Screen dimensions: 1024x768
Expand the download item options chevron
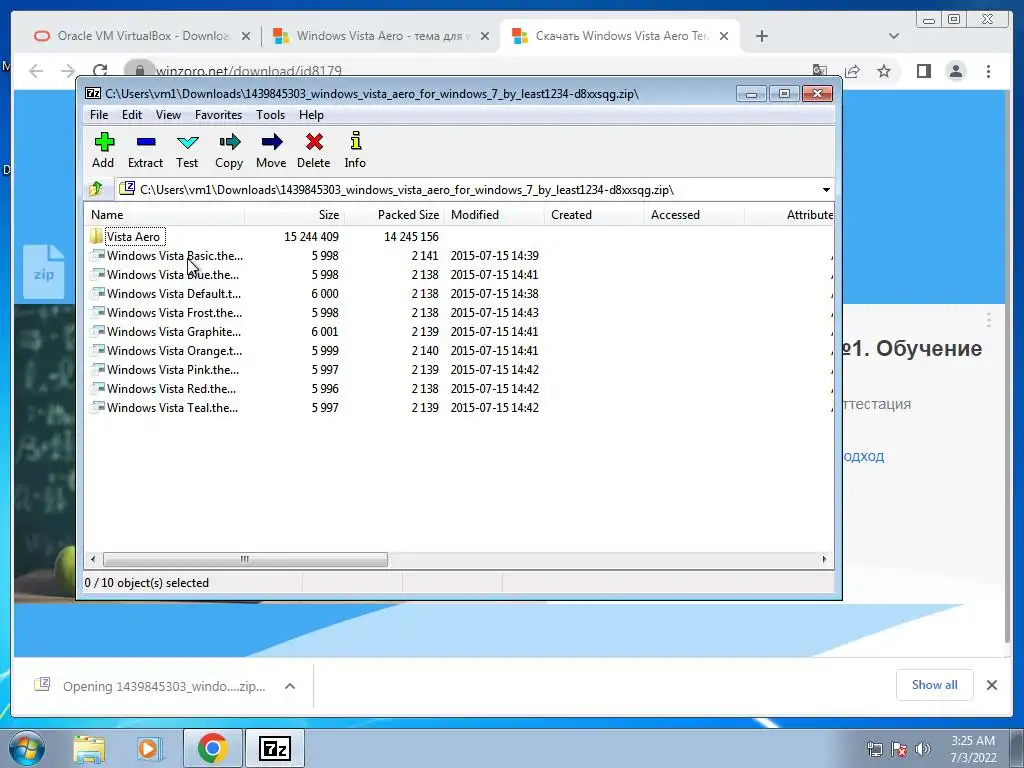[290, 686]
